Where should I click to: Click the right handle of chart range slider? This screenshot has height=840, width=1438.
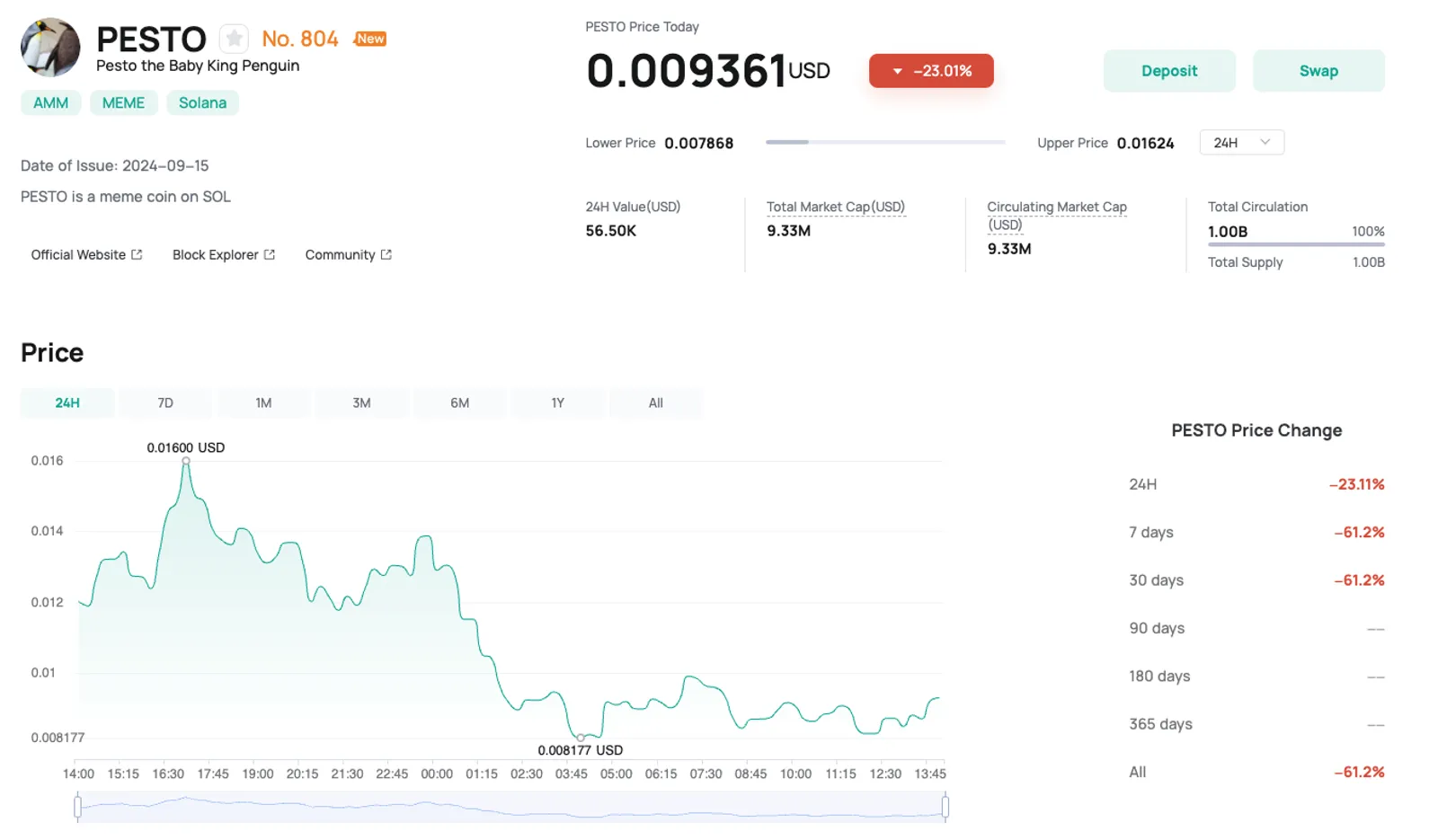tap(945, 807)
